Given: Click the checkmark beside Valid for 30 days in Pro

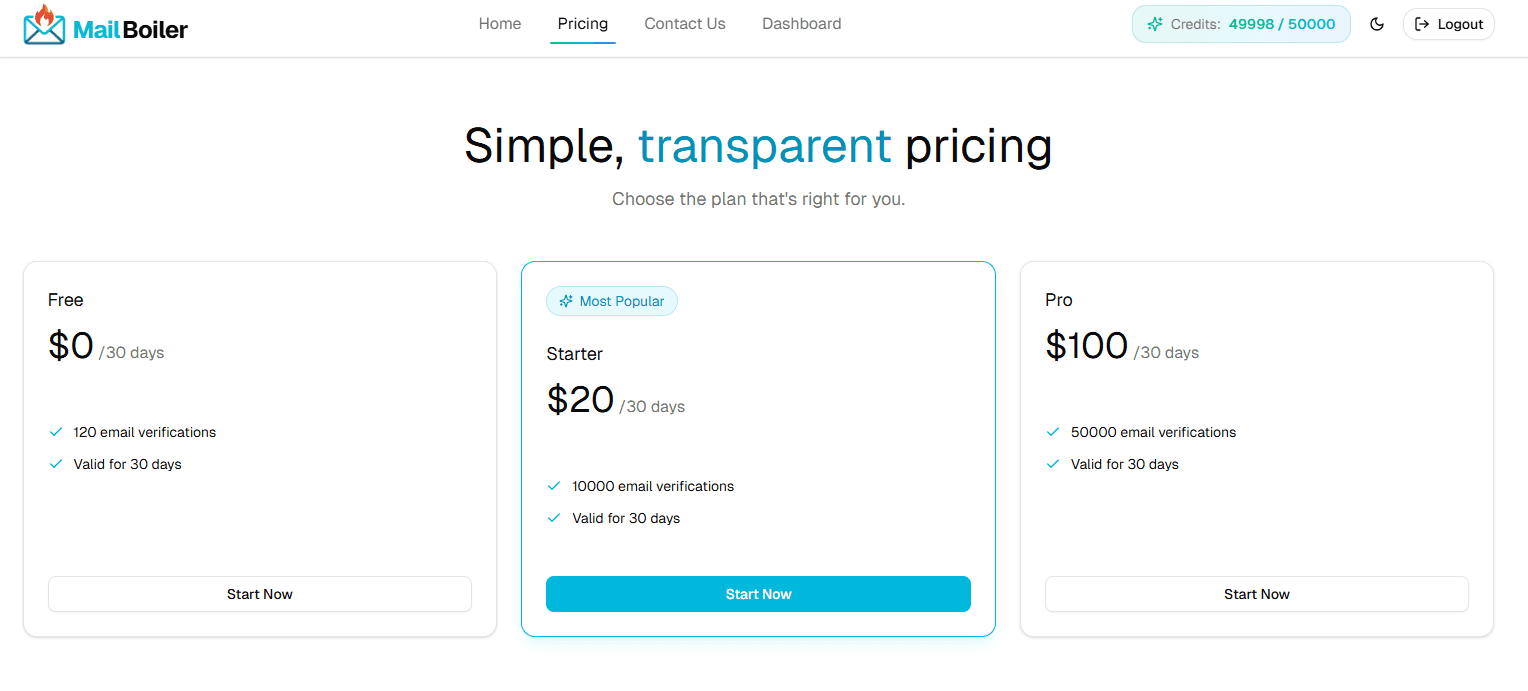Looking at the screenshot, I should click(x=1053, y=464).
